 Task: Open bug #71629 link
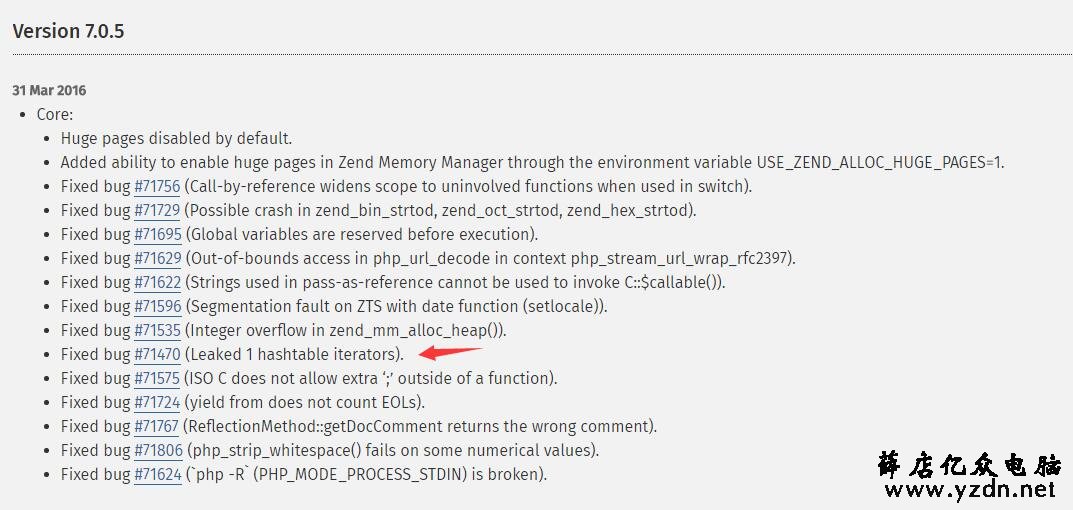coord(157,258)
